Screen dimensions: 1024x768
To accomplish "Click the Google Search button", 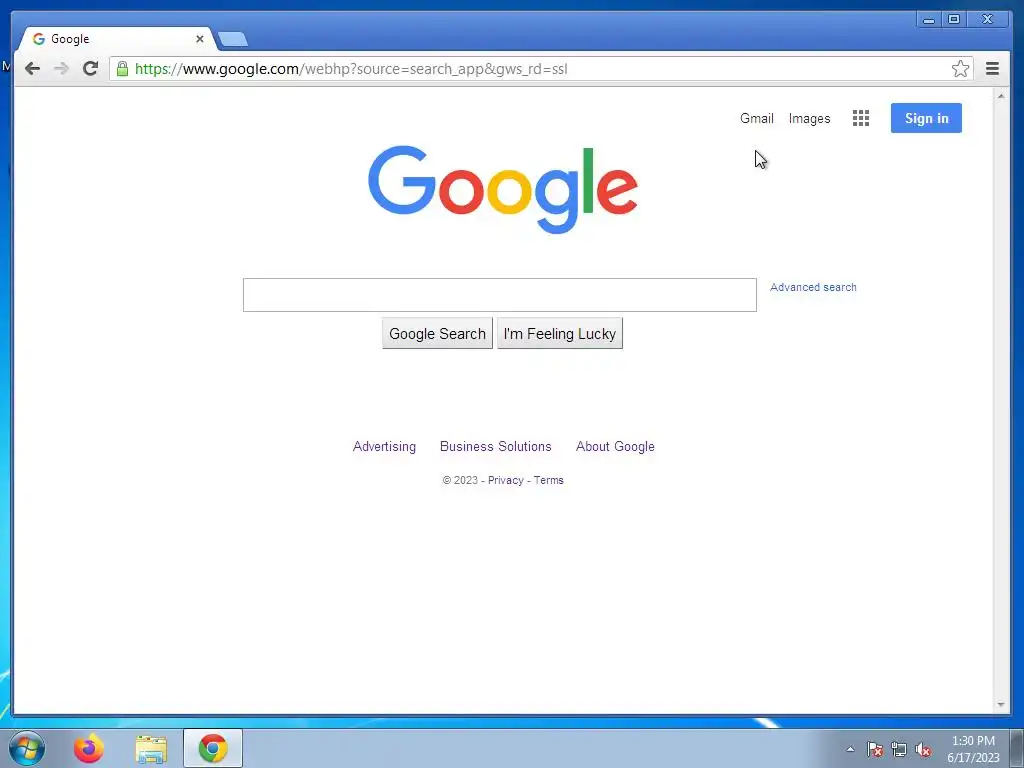I will [438, 334].
